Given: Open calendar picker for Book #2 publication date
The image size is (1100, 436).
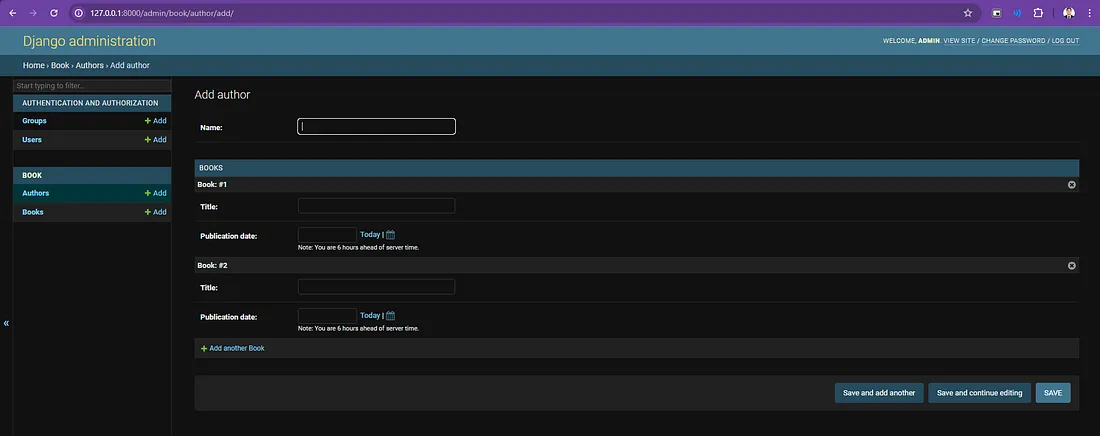Looking at the screenshot, I should 391,315.
